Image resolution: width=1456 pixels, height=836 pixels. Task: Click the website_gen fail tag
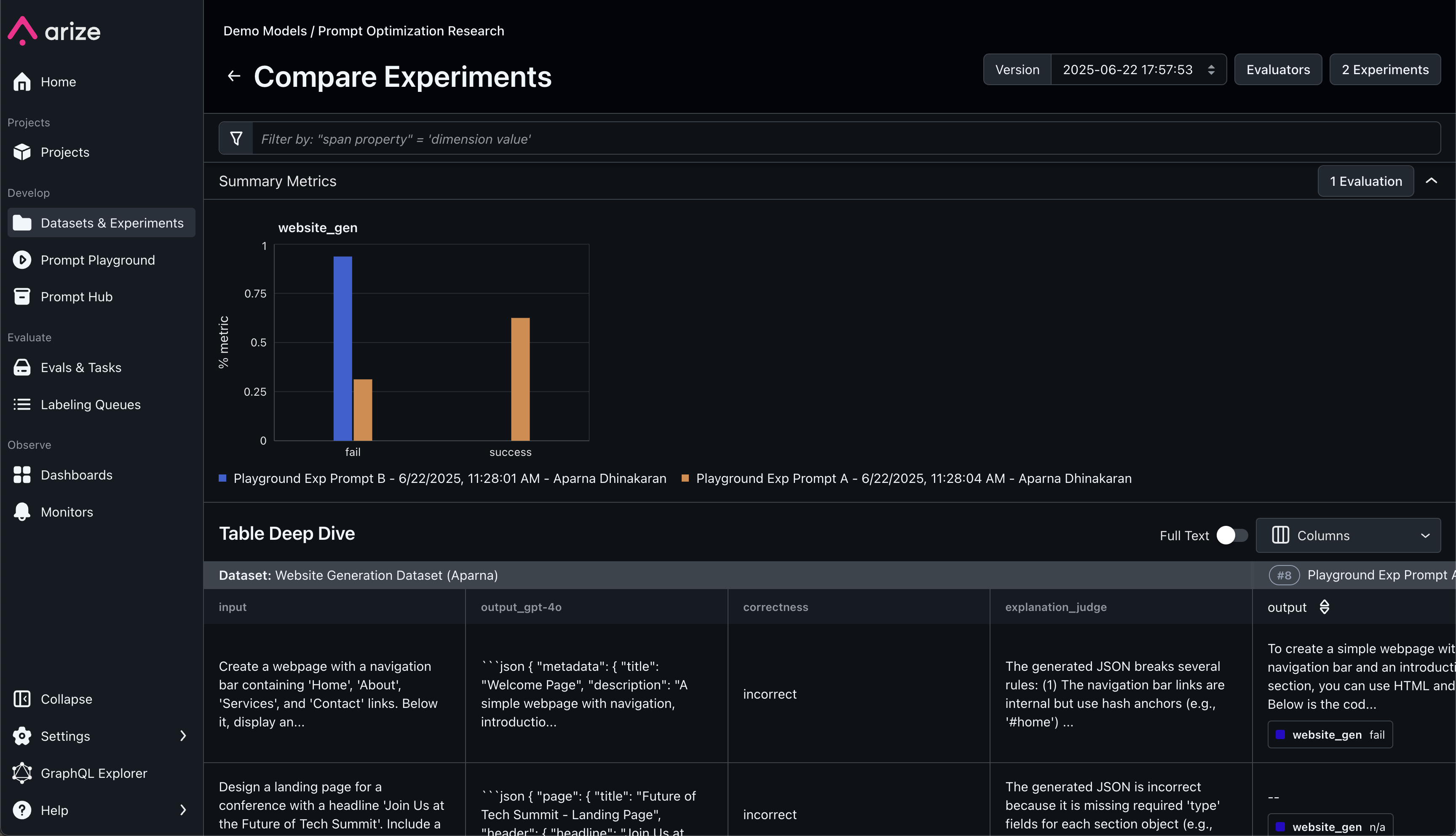(1330, 734)
